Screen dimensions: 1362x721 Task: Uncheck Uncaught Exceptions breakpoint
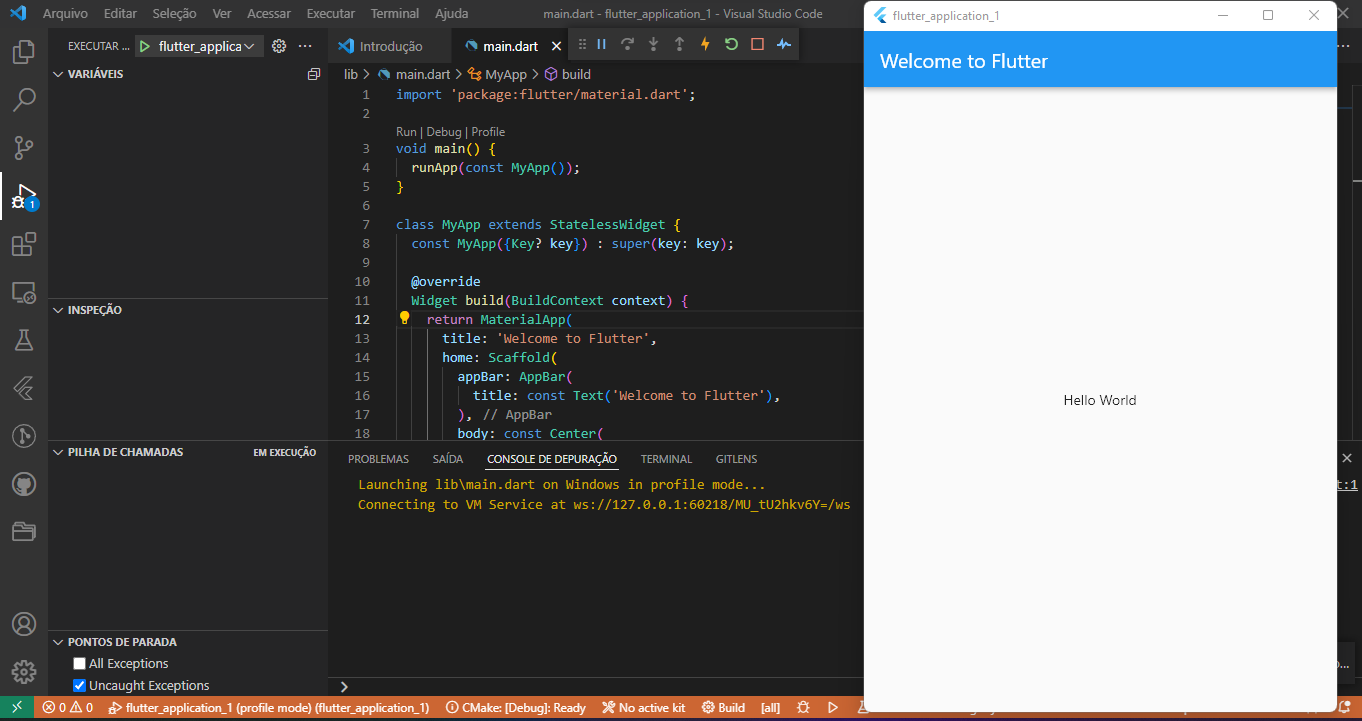[80, 686]
